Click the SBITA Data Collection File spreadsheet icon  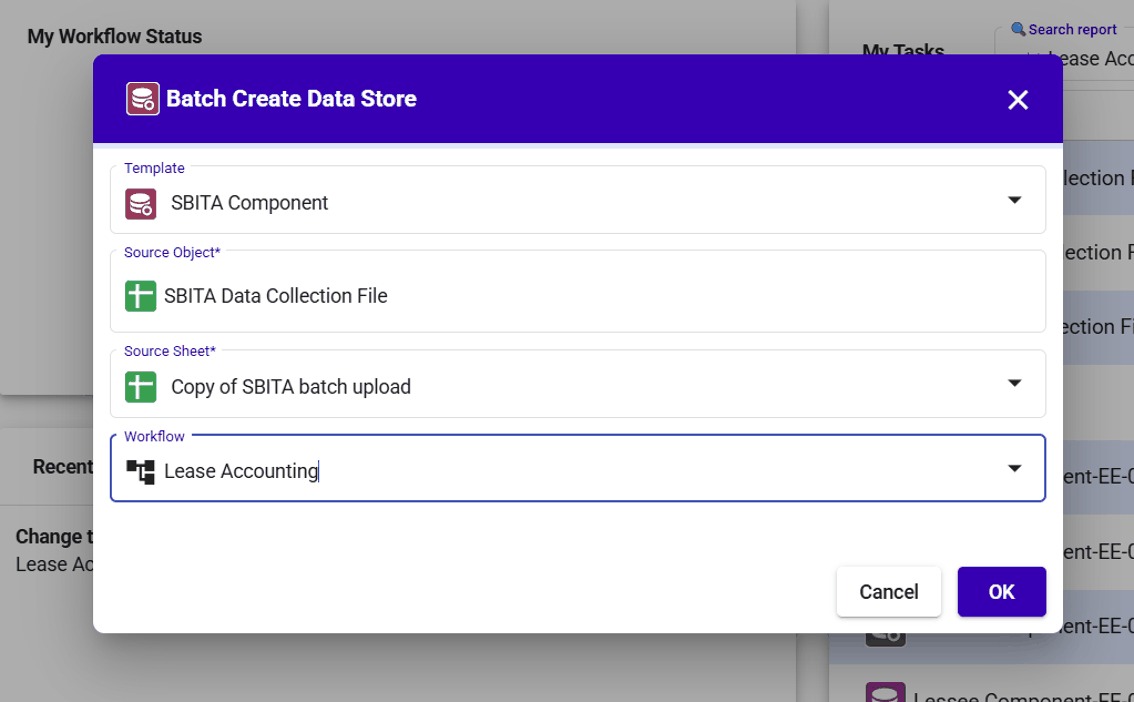(x=140, y=296)
